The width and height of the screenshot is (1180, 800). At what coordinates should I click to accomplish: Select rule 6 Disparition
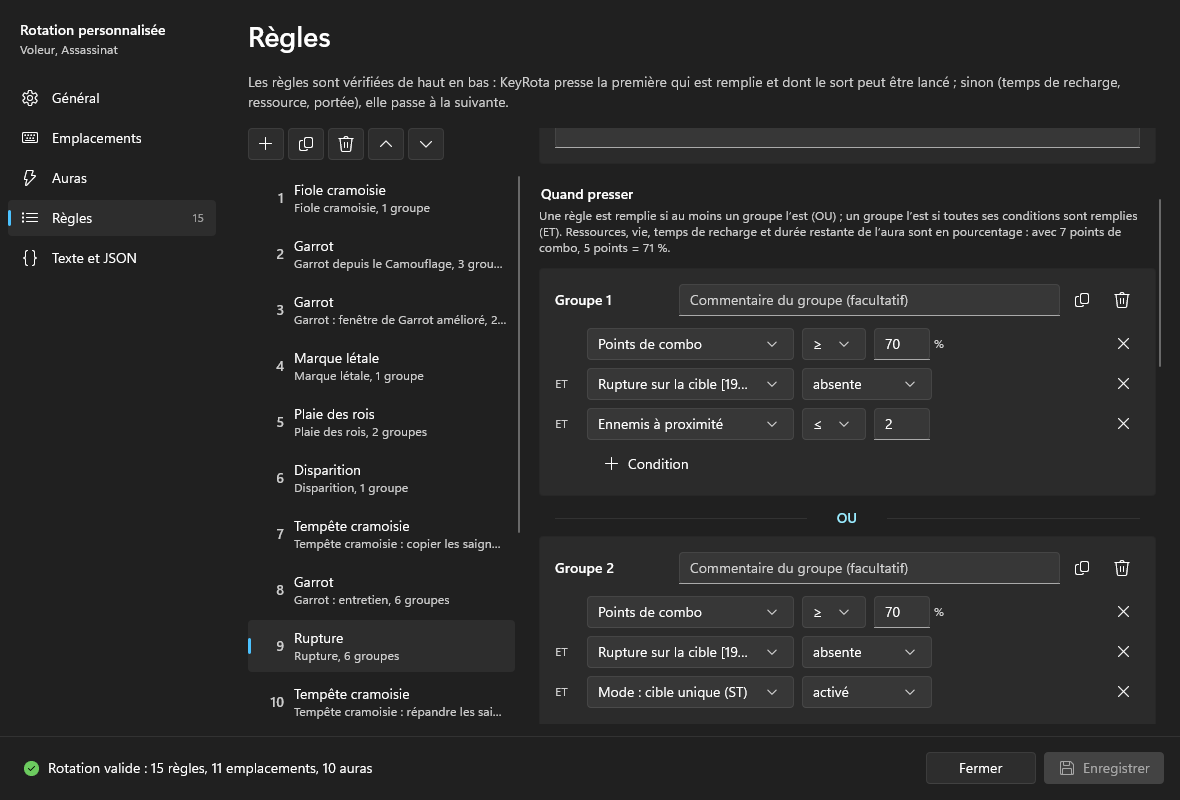click(382, 479)
